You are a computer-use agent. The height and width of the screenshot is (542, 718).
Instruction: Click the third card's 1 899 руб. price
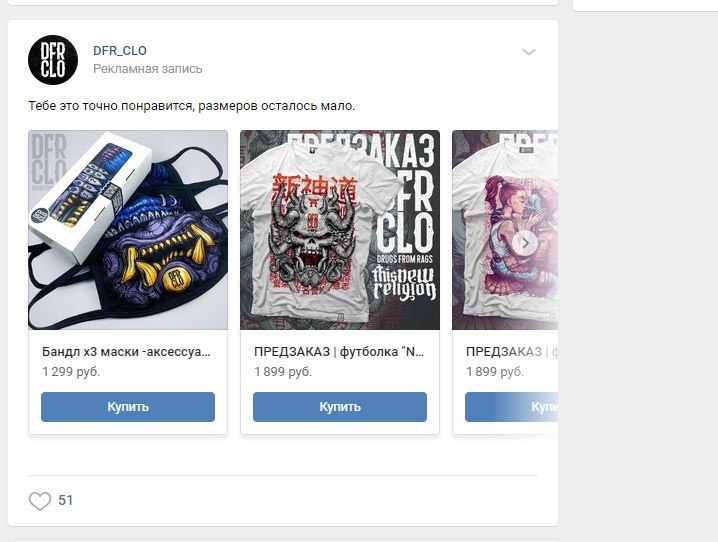[495, 371]
